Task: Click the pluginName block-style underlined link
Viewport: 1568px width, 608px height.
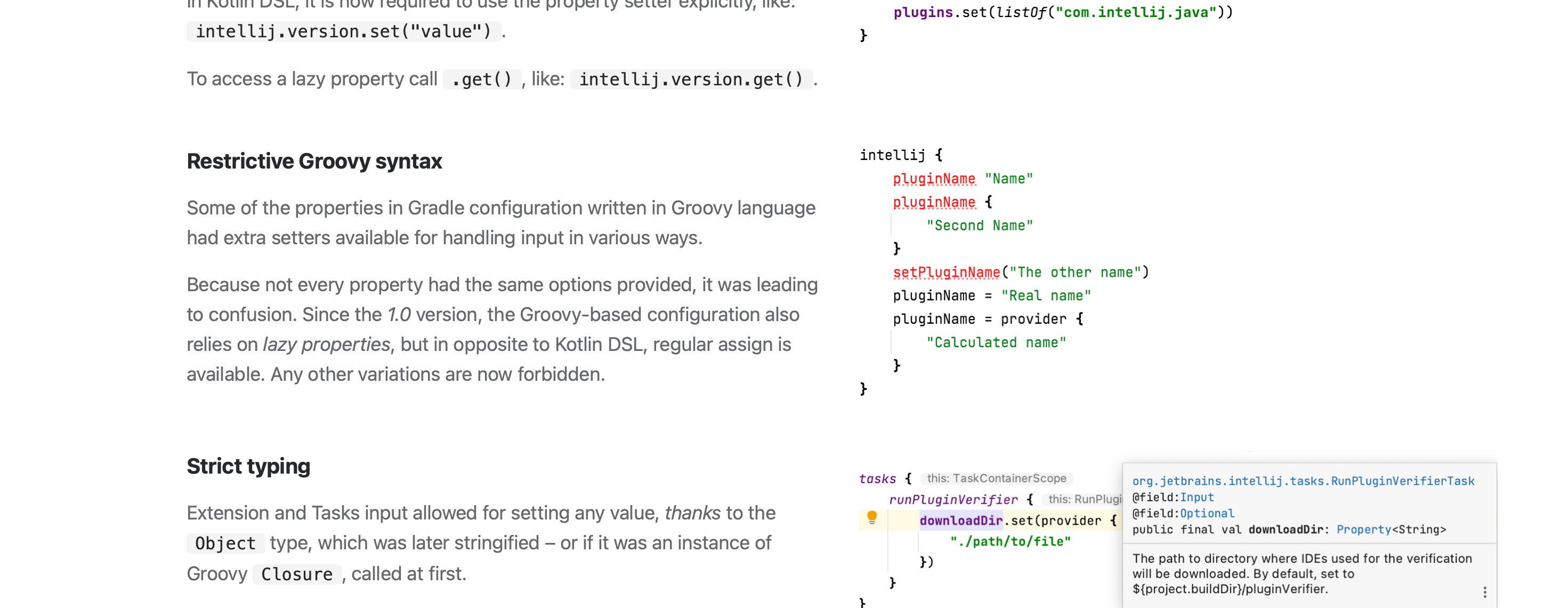Action: [x=933, y=201]
